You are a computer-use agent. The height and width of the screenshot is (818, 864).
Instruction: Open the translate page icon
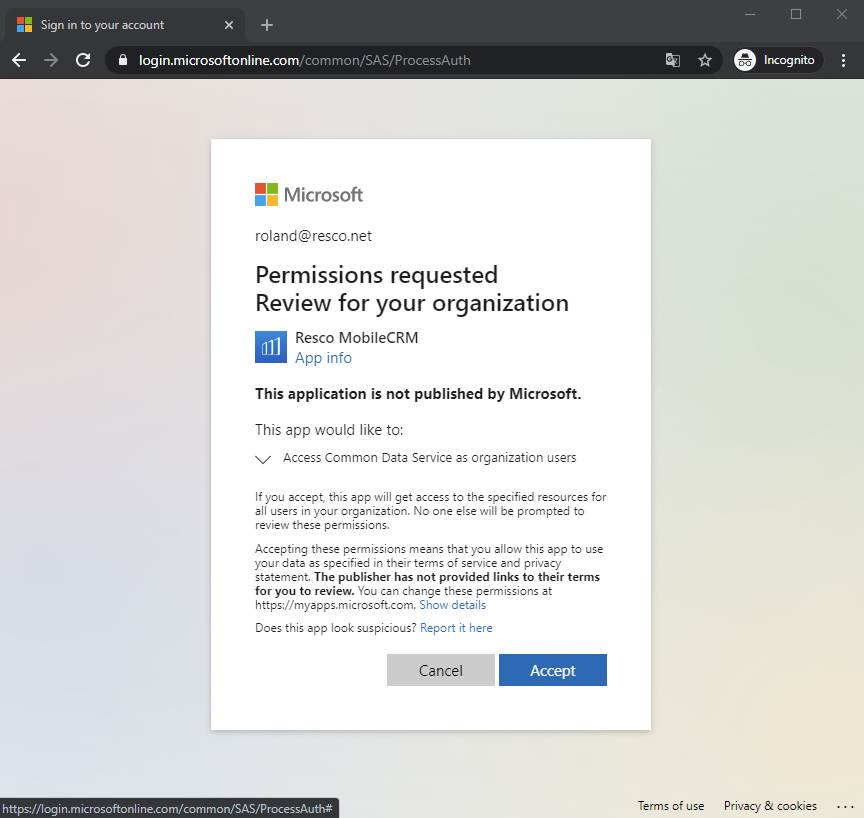click(x=672, y=60)
